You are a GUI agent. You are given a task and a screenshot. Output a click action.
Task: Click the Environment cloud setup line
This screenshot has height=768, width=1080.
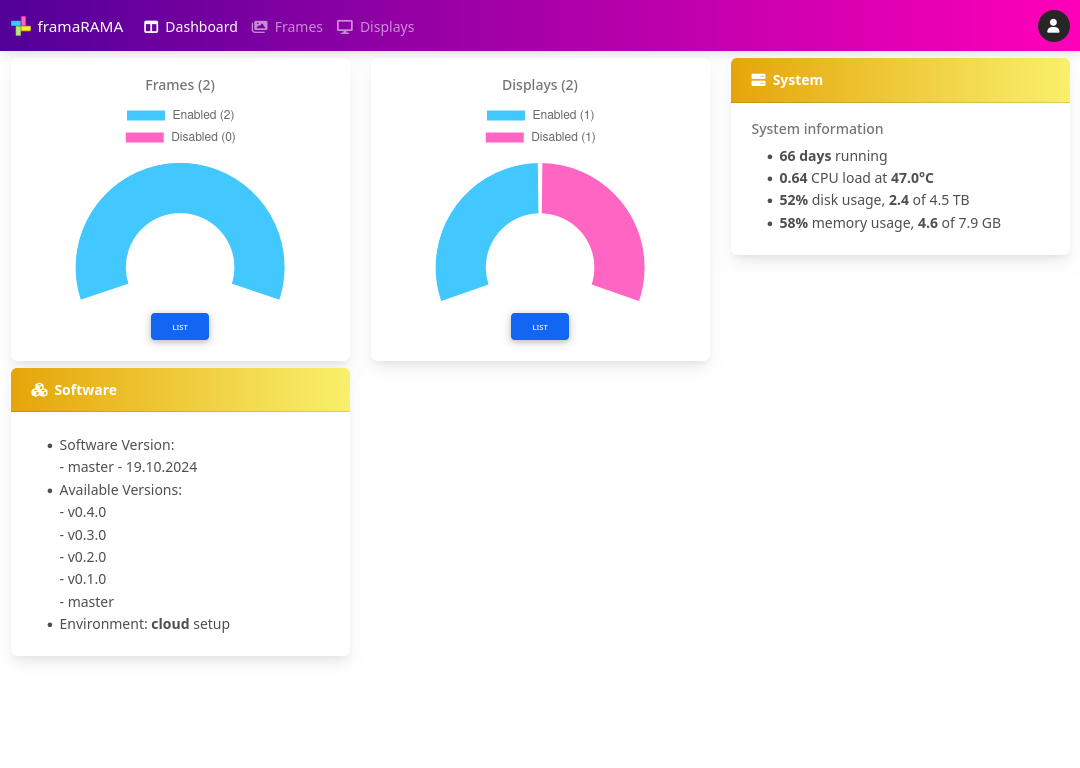click(x=145, y=624)
